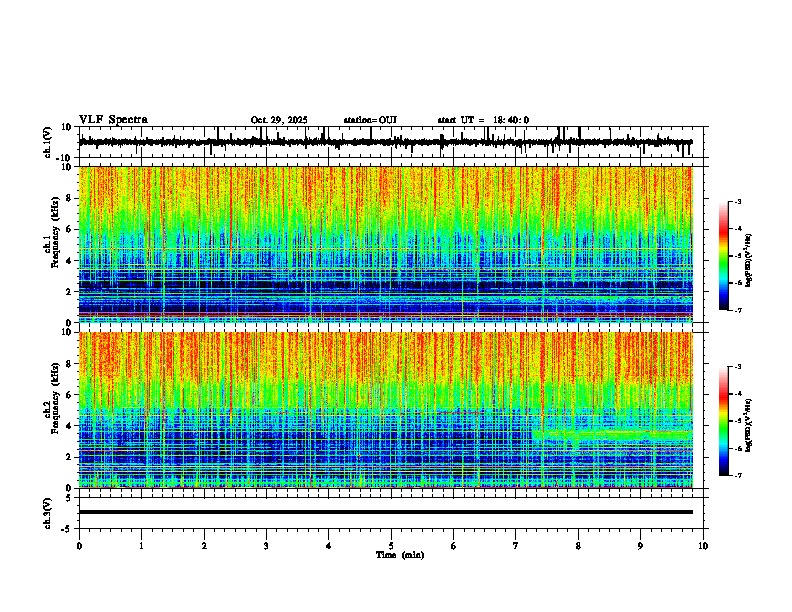Click the flat black ch.3 voltage trace
The width and height of the screenshot is (792, 612).
tap(385, 512)
